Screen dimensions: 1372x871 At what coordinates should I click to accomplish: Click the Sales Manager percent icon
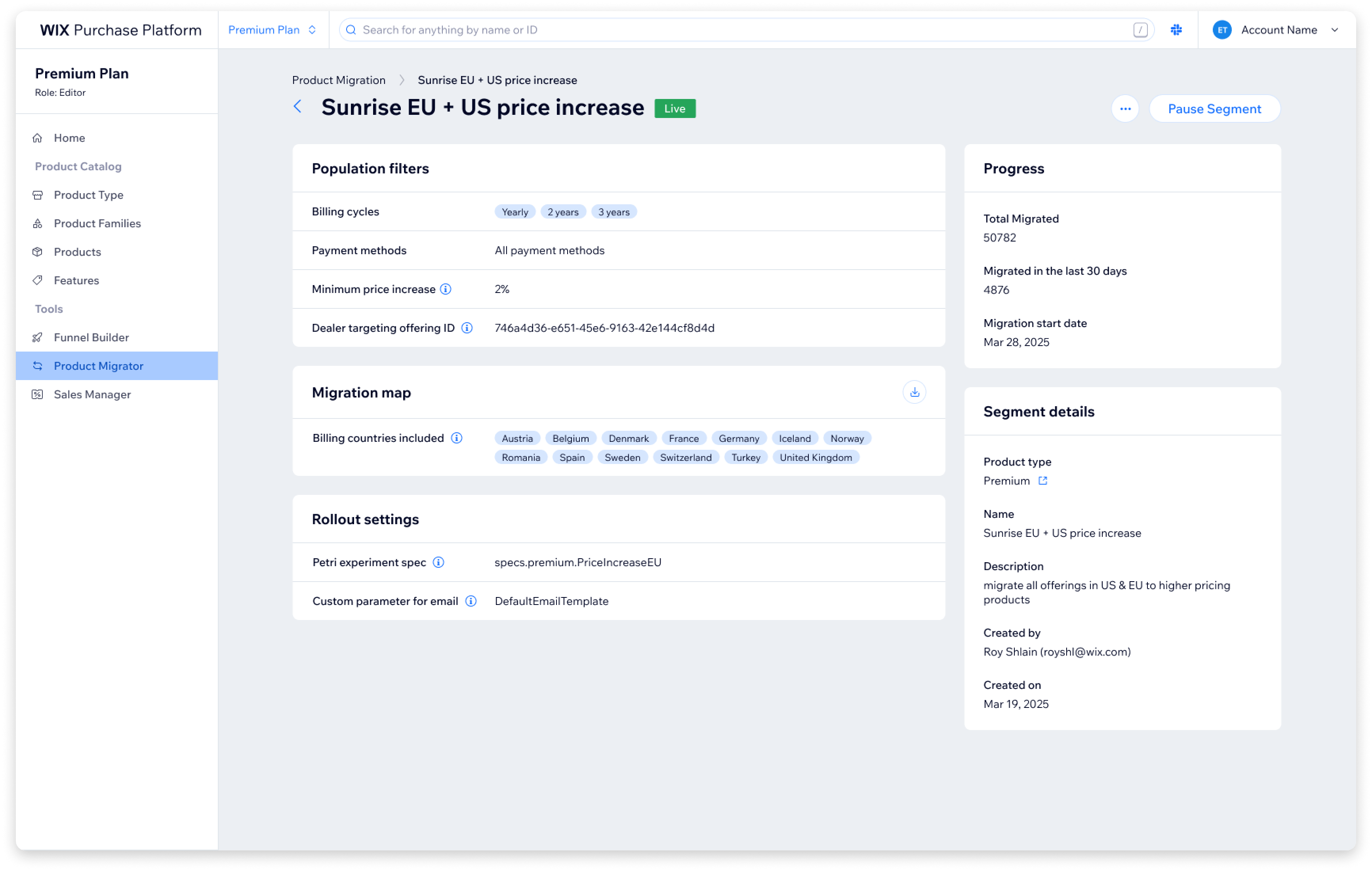tap(38, 394)
